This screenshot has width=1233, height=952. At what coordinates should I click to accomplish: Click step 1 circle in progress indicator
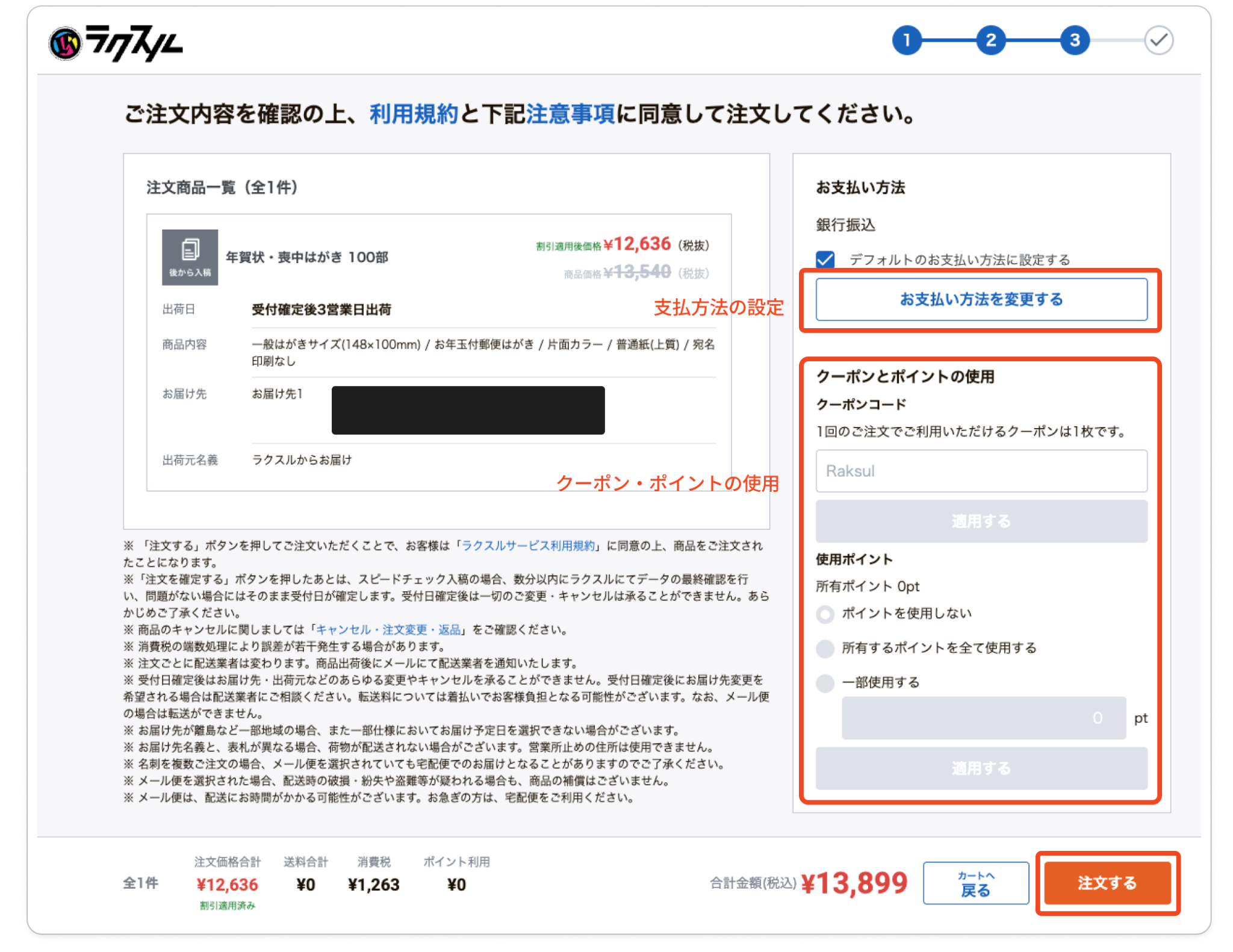point(906,40)
